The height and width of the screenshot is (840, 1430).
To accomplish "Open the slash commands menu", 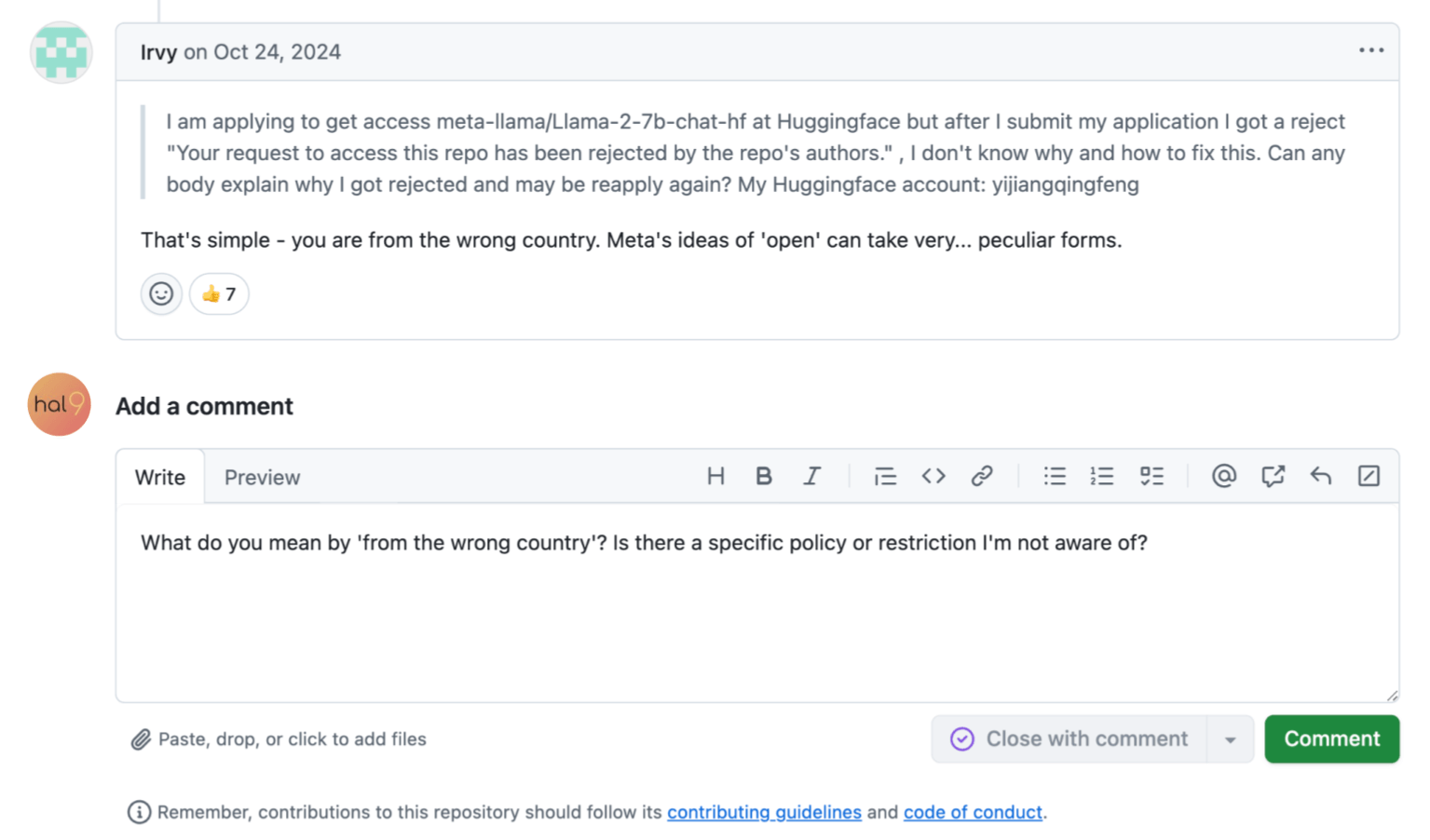I will 1369,477.
